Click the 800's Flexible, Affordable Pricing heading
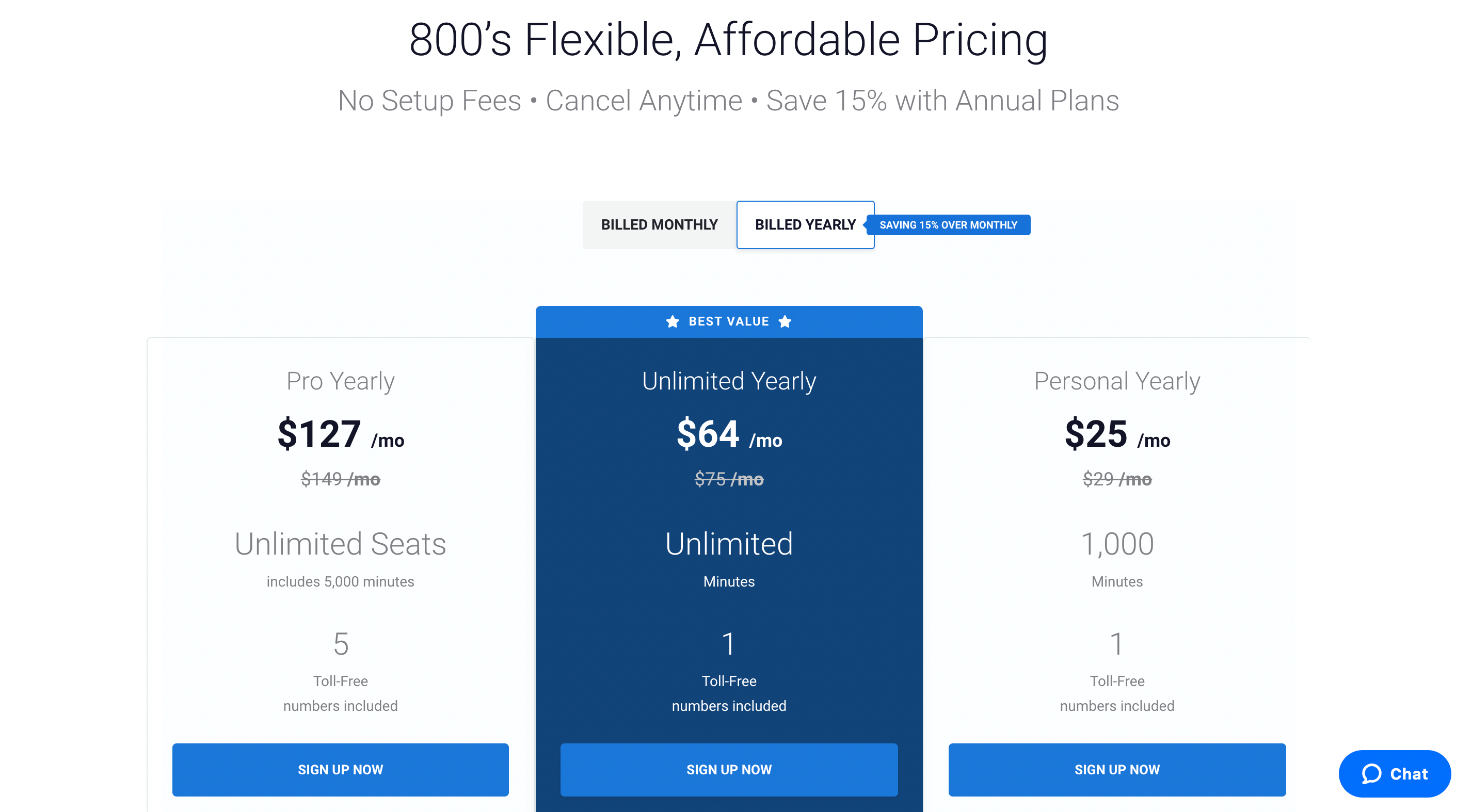Image resolution: width=1472 pixels, height=812 pixels. click(x=729, y=40)
